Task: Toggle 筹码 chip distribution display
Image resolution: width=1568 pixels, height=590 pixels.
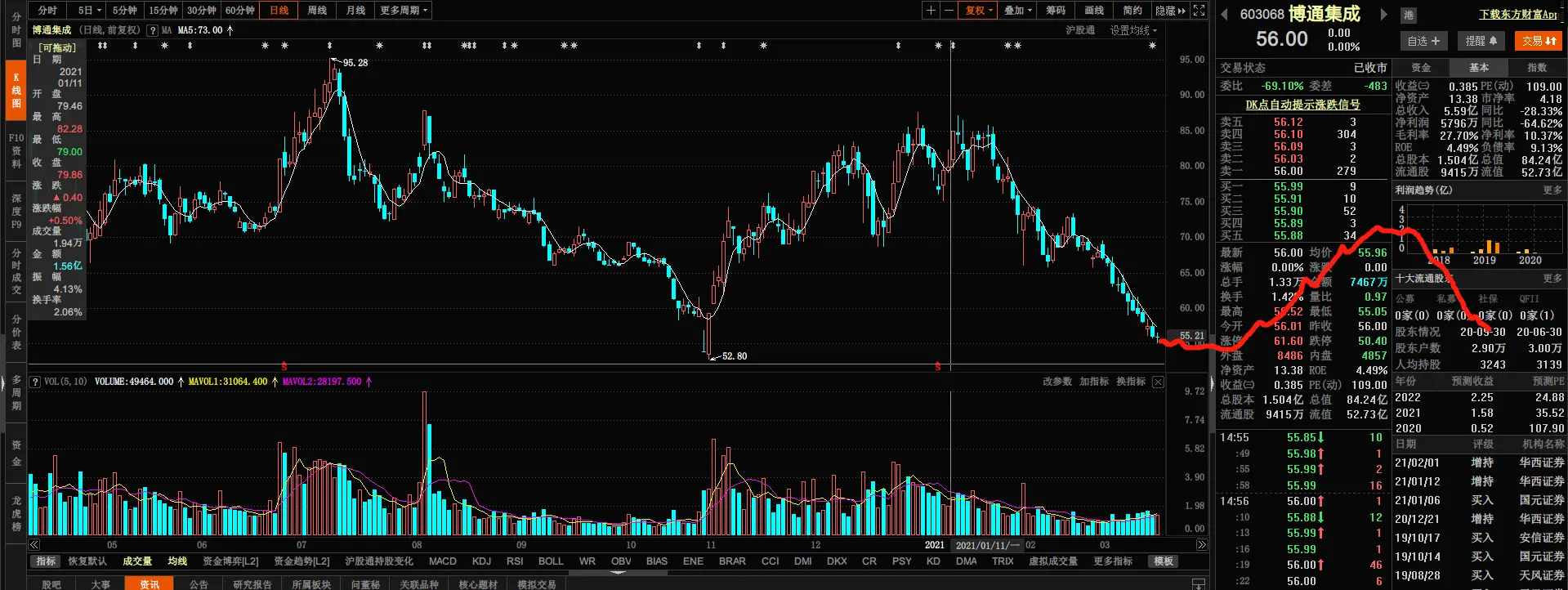Action: click(1056, 10)
